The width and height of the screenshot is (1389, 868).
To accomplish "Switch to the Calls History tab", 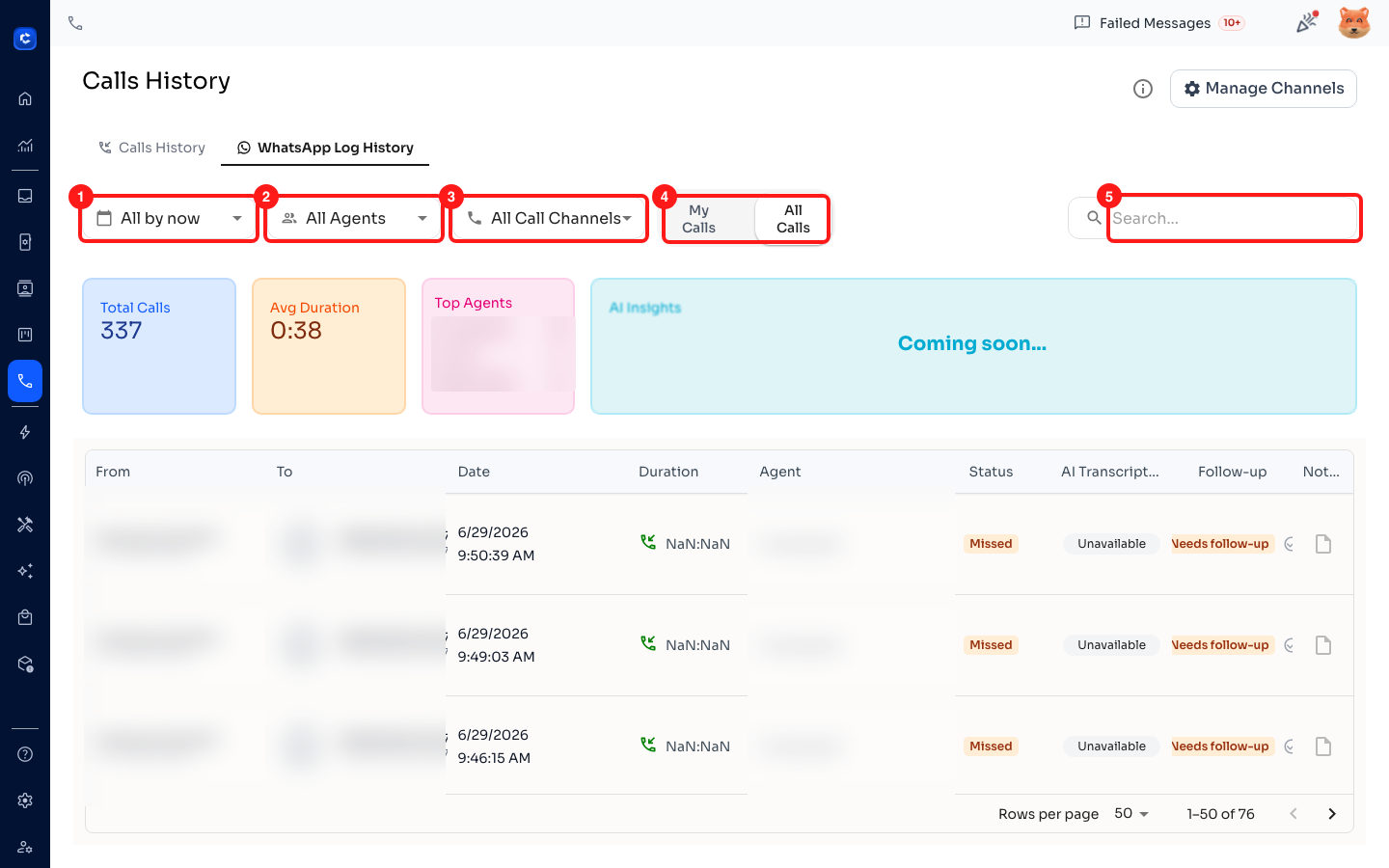I will coord(151,148).
